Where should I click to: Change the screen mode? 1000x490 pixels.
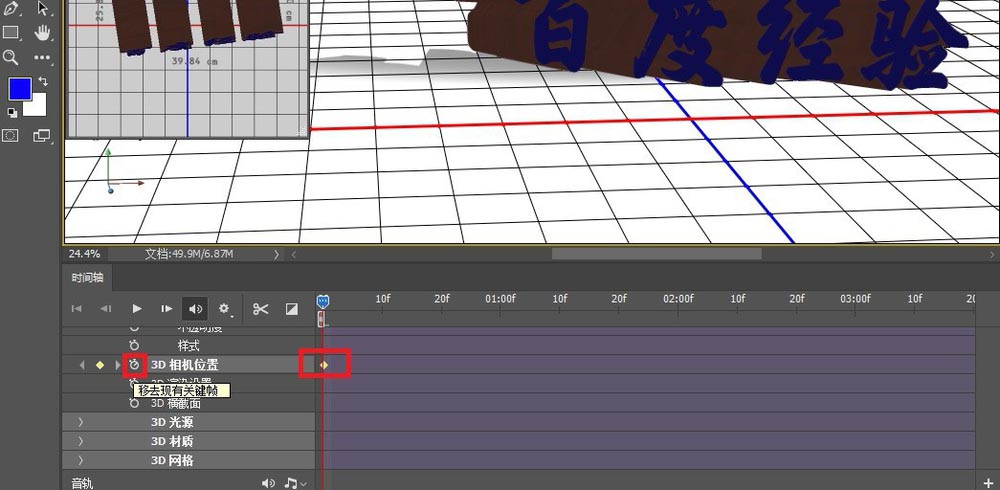[41, 135]
